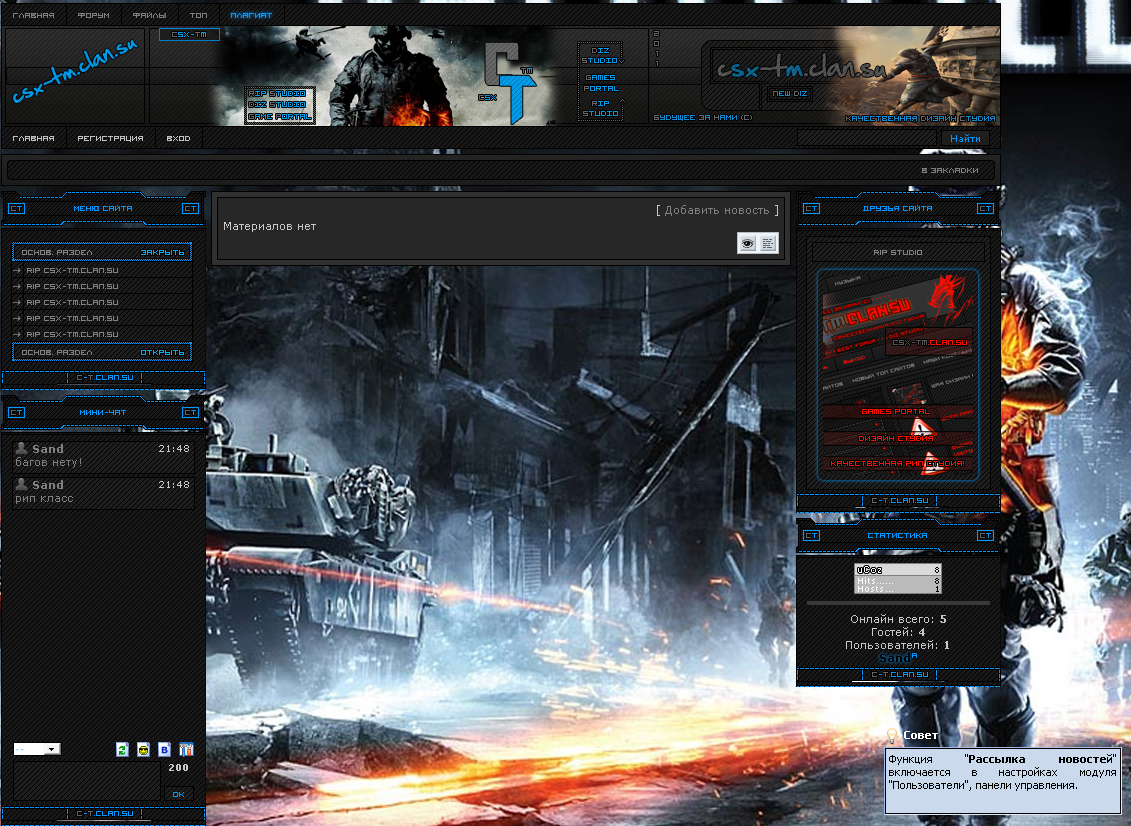Open RIP STUDIO in the header's dotted menu
The image size is (1131, 826).
point(601,108)
